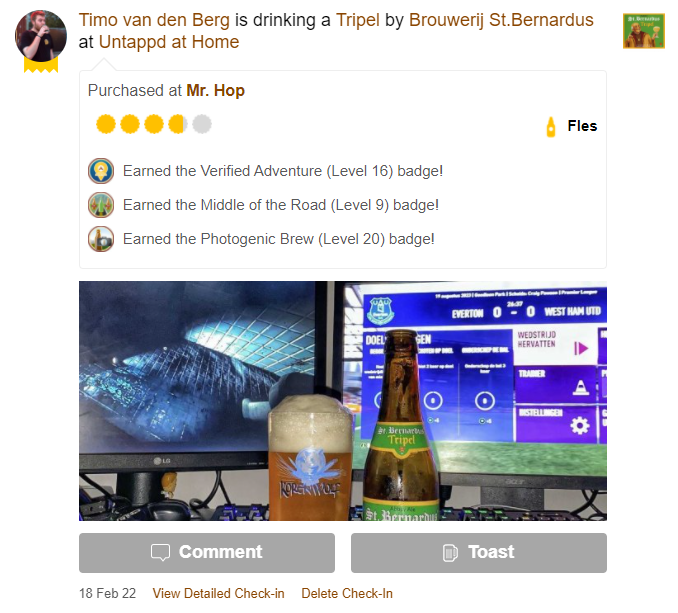
Task: Click the Middle of the Road badge icon
Action: [101, 205]
